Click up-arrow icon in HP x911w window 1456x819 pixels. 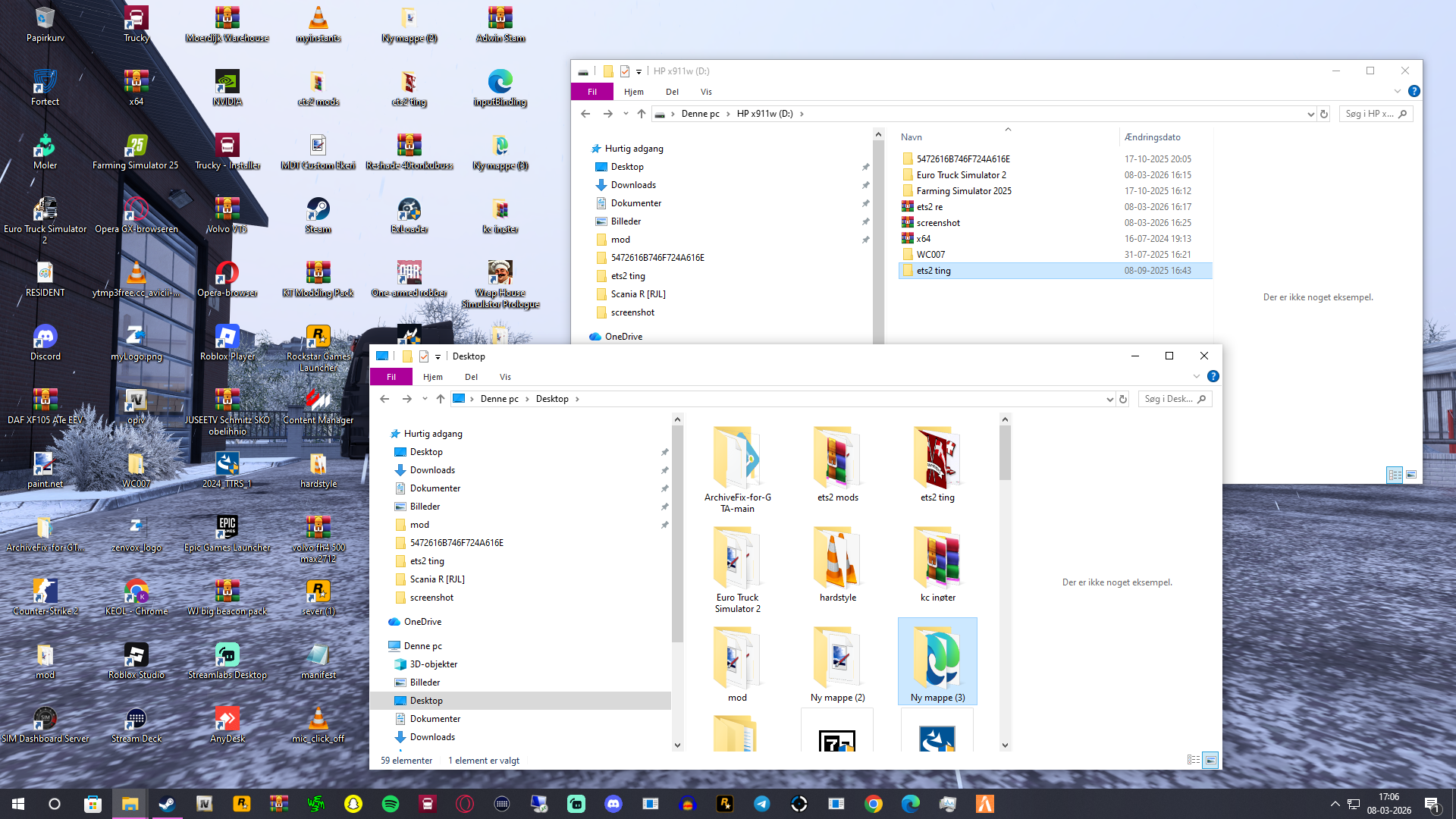(x=642, y=114)
